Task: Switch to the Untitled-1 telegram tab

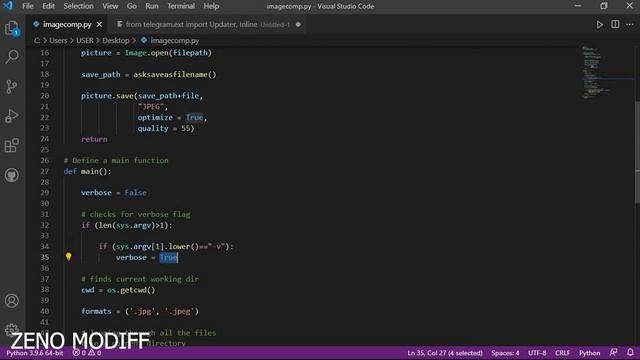Action: [209, 24]
